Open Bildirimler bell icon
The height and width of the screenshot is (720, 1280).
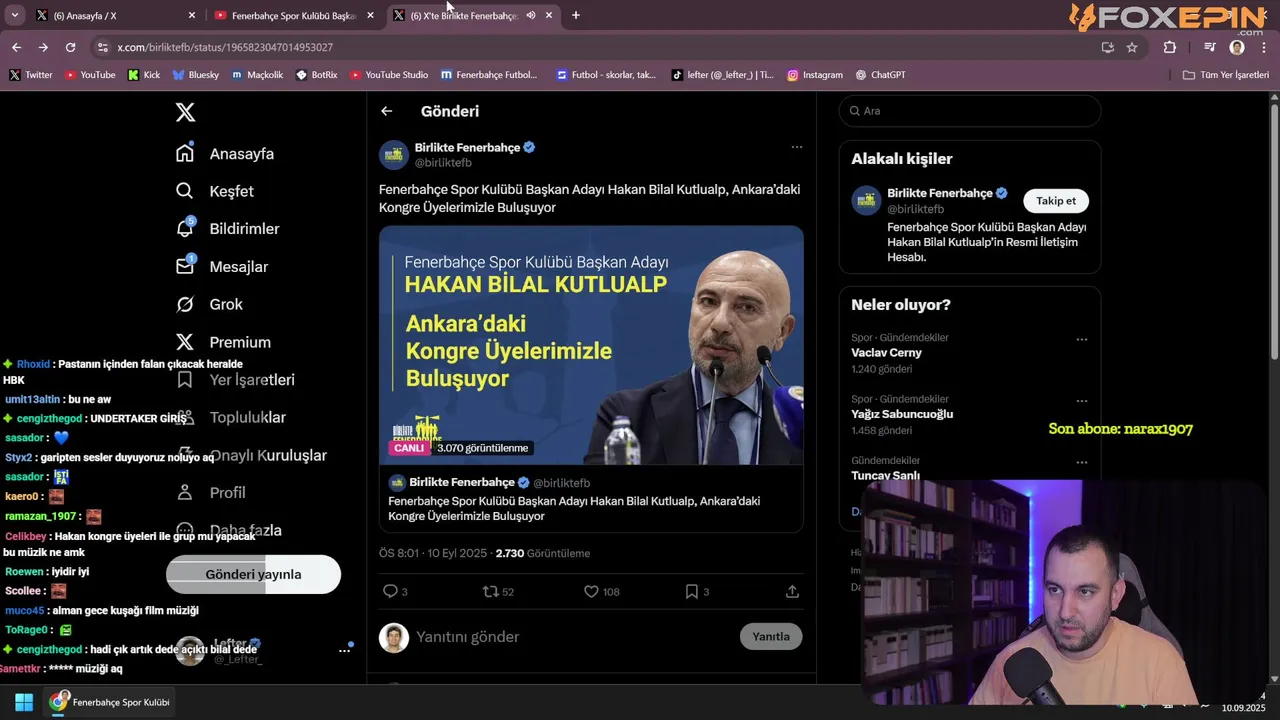pyautogui.click(x=184, y=228)
